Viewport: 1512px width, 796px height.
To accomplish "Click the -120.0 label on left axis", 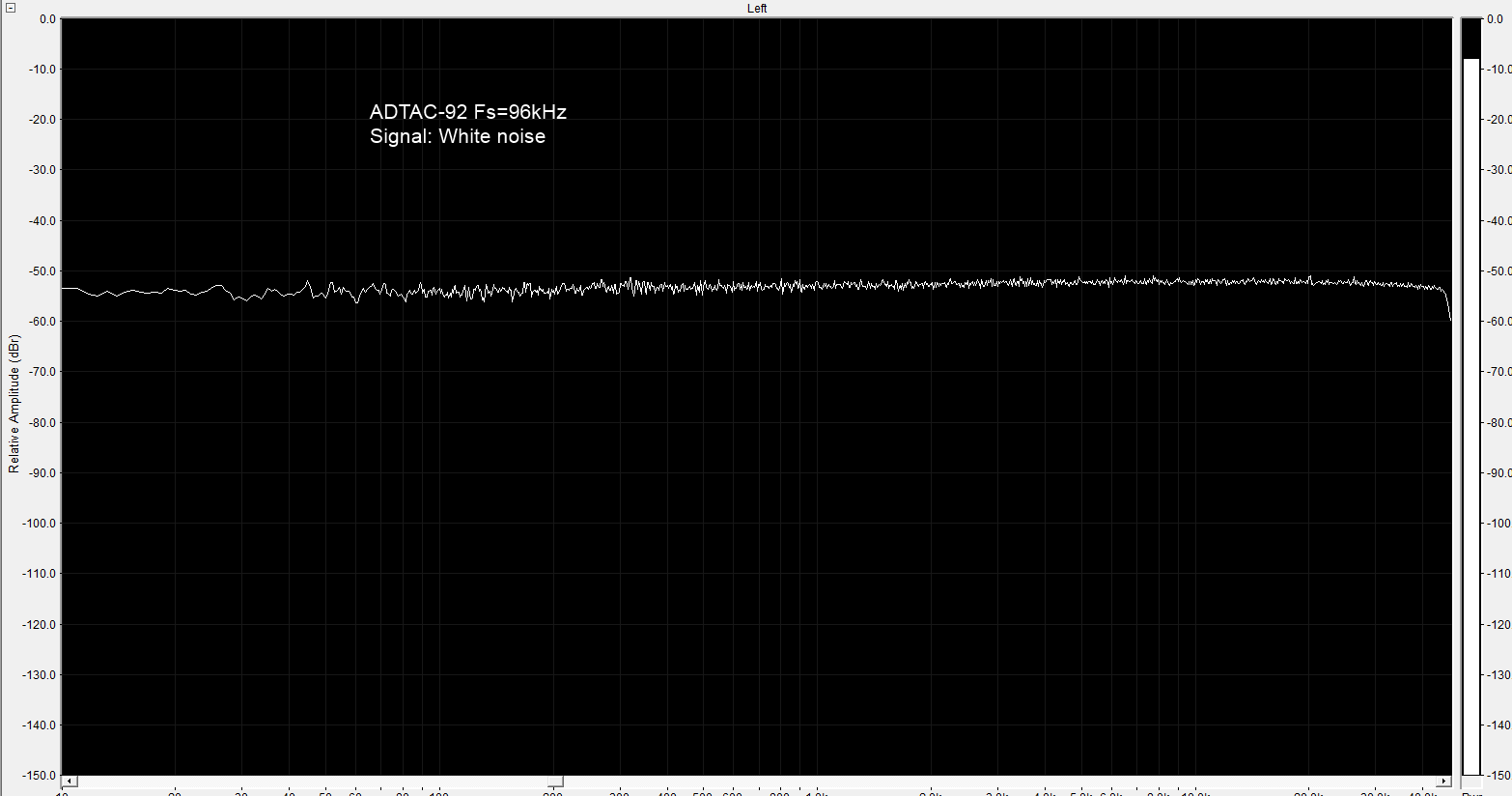I will pos(41,625).
